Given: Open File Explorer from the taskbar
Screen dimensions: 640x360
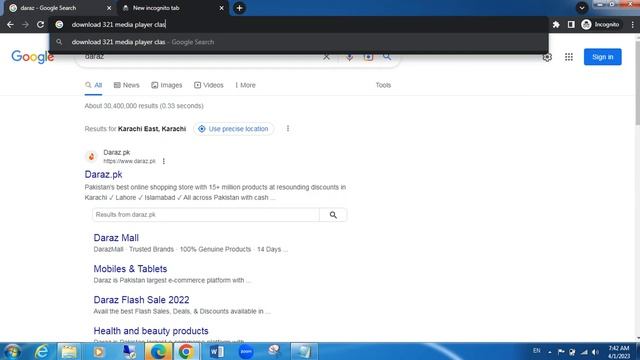Looking at the screenshot, I should point(69,351).
